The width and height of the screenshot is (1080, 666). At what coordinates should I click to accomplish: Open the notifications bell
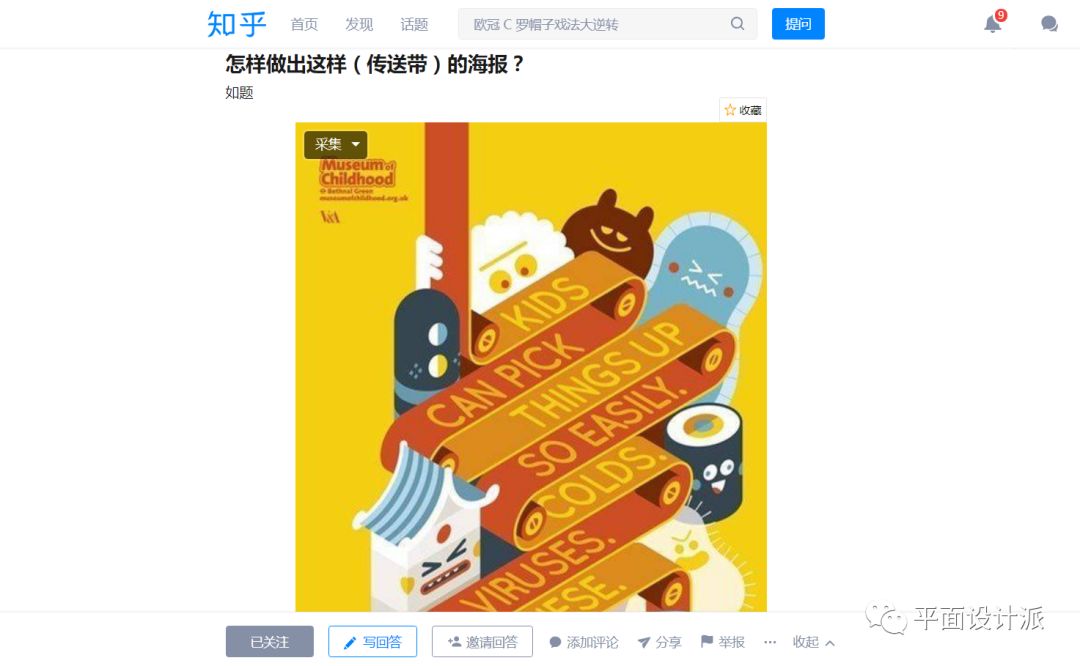coord(993,24)
